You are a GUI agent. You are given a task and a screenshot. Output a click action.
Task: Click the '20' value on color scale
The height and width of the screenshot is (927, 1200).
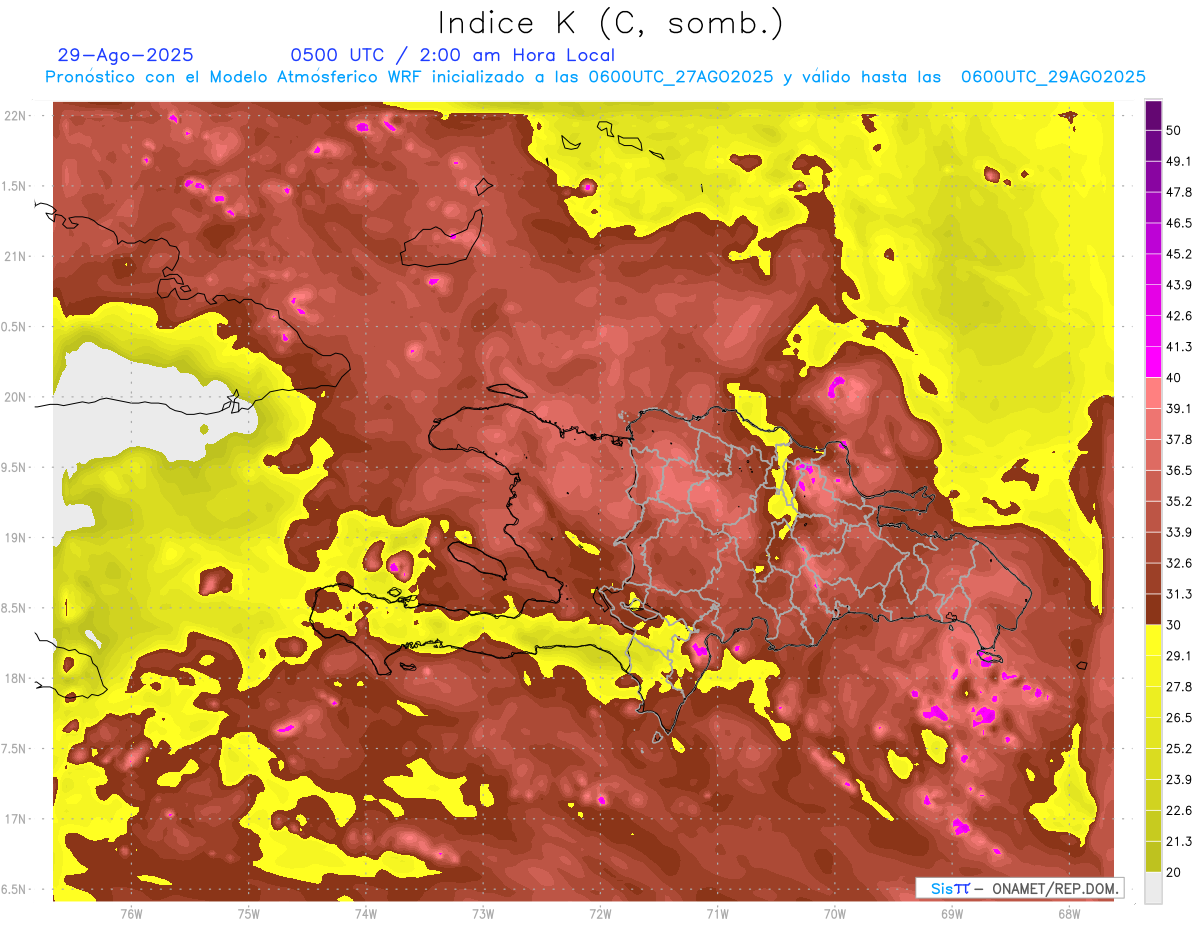click(1173, 872)
